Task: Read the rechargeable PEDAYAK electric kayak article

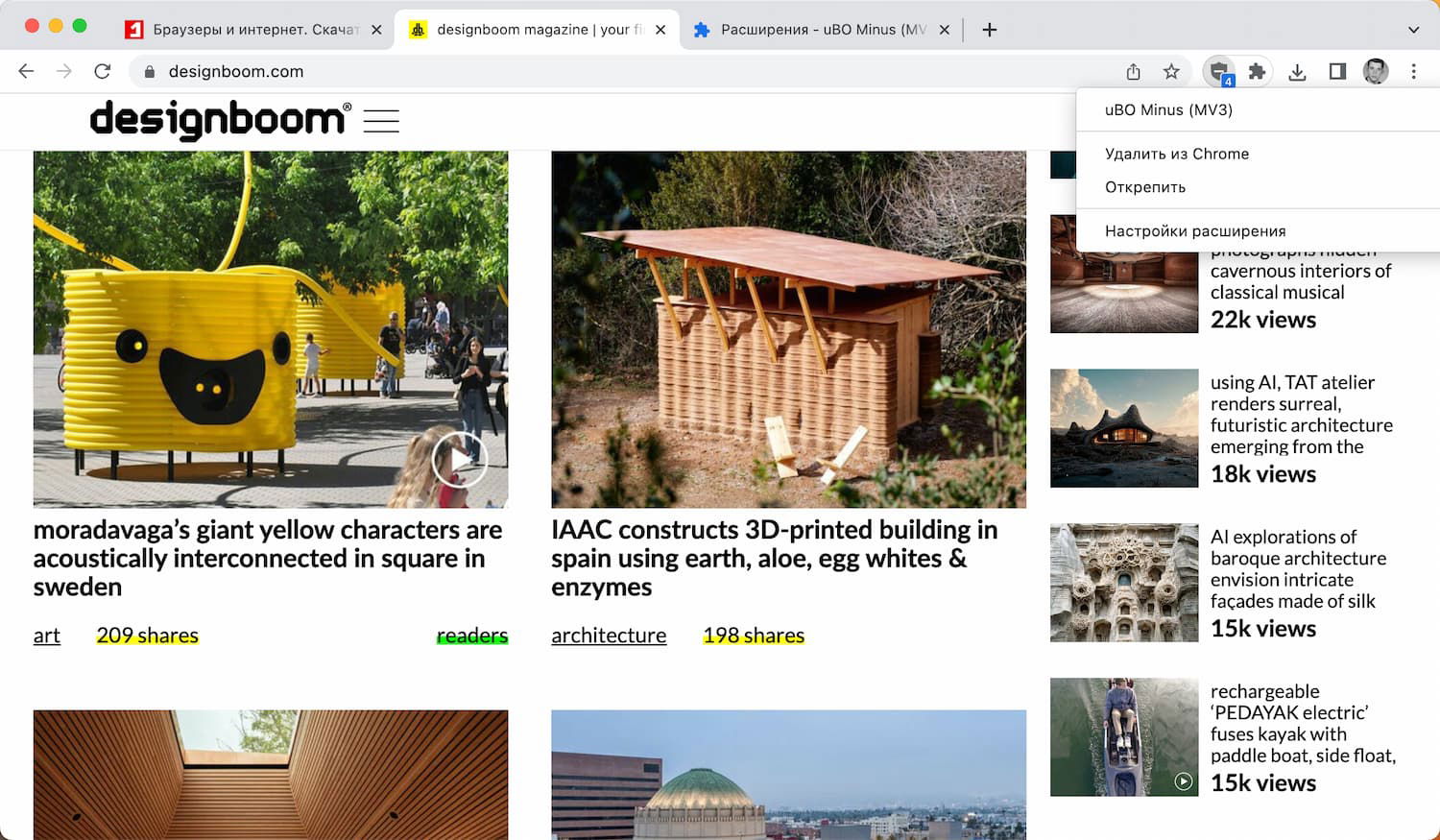Action: click(1304, 724)
